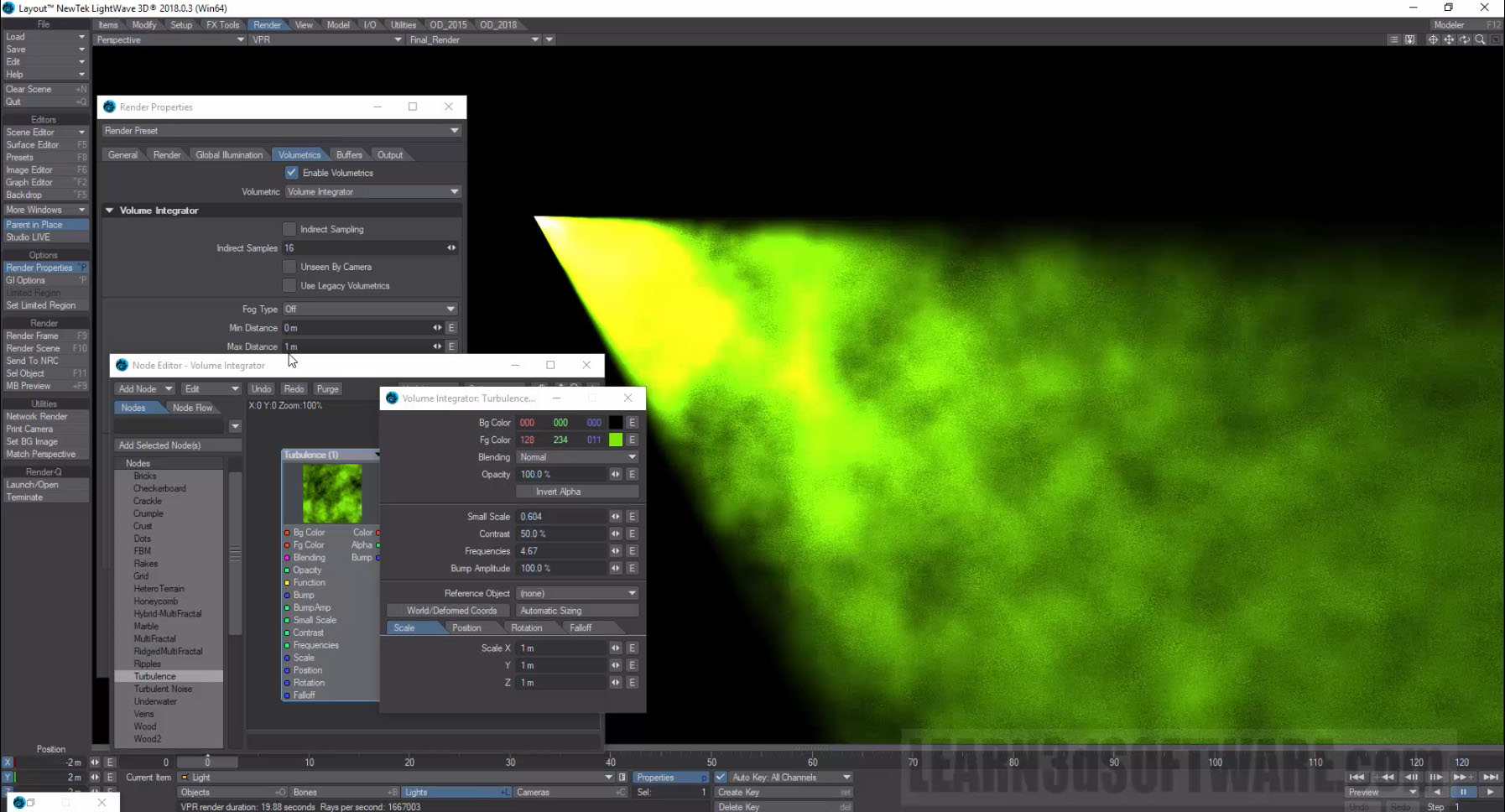Enable the Indirect Sampling checkbox
The width and height of the screenshot is (1505, 812).
(289, 229)
